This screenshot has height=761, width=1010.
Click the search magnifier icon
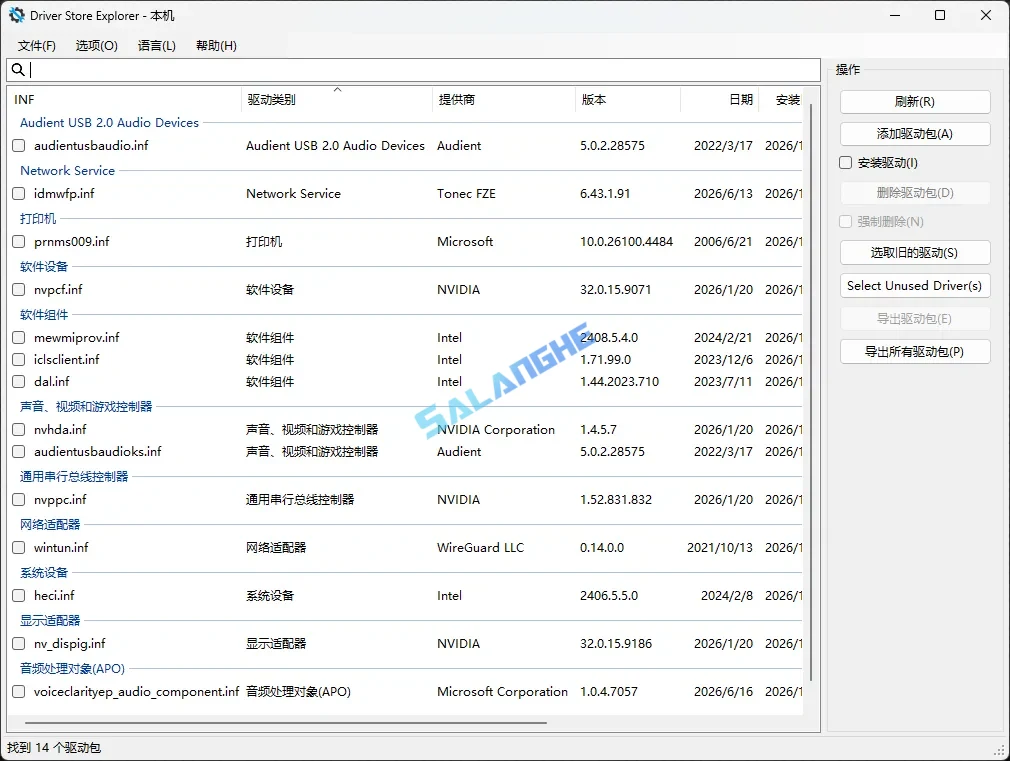coord(18,70)
